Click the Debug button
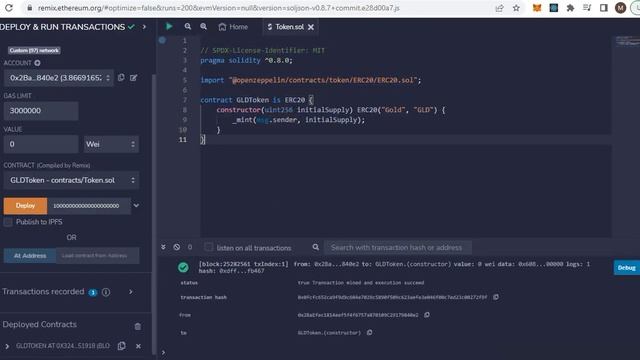Screen dimensions: 640x360 point(627,268)
